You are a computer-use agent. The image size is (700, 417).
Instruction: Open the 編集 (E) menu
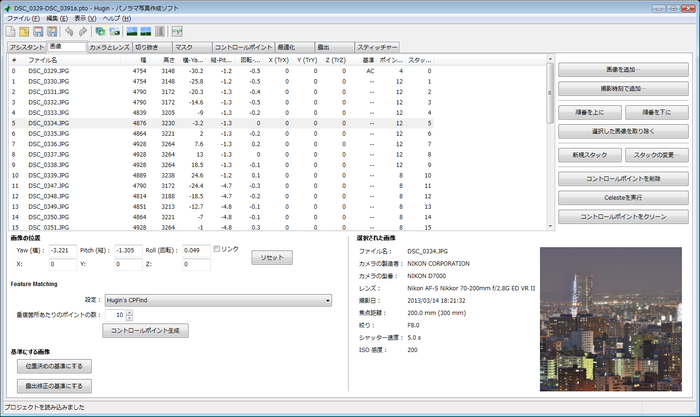(x=57, y=18)
